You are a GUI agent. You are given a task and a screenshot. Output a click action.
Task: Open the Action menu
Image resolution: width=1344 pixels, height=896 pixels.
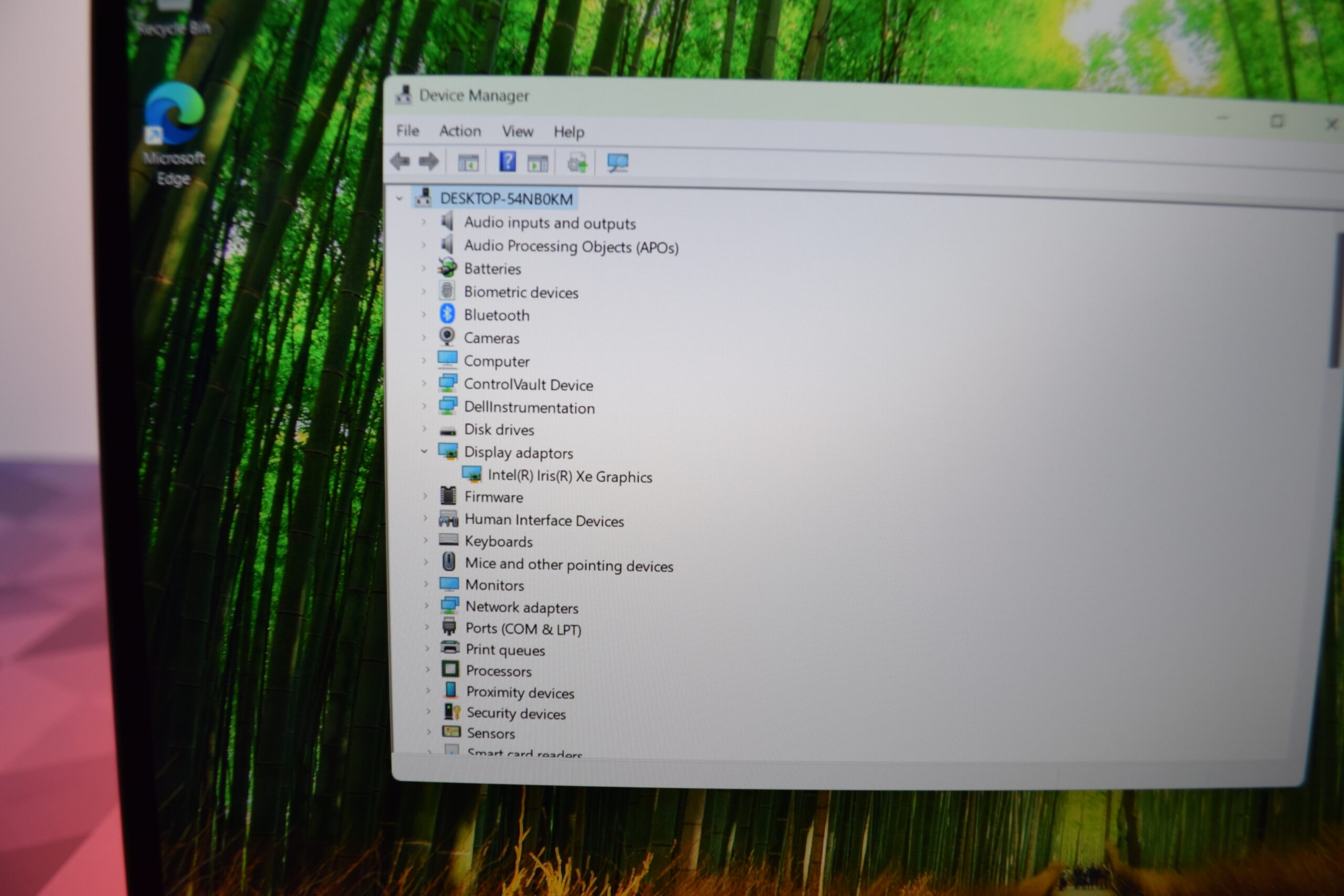(460, 131)
